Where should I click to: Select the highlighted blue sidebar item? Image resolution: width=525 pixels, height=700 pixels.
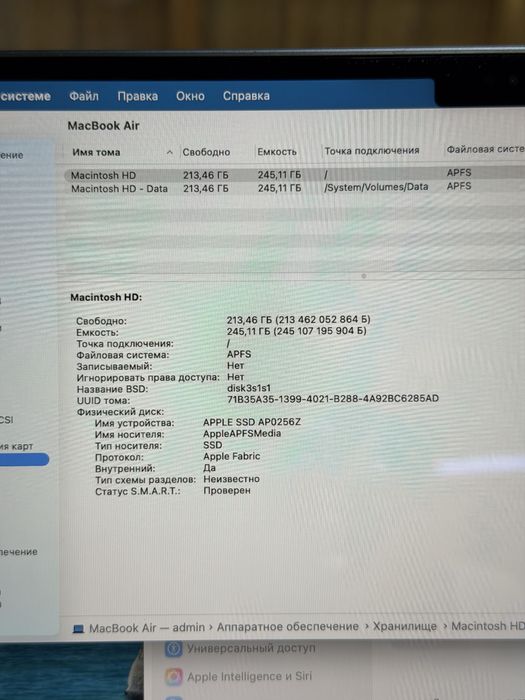click(24, 459)
